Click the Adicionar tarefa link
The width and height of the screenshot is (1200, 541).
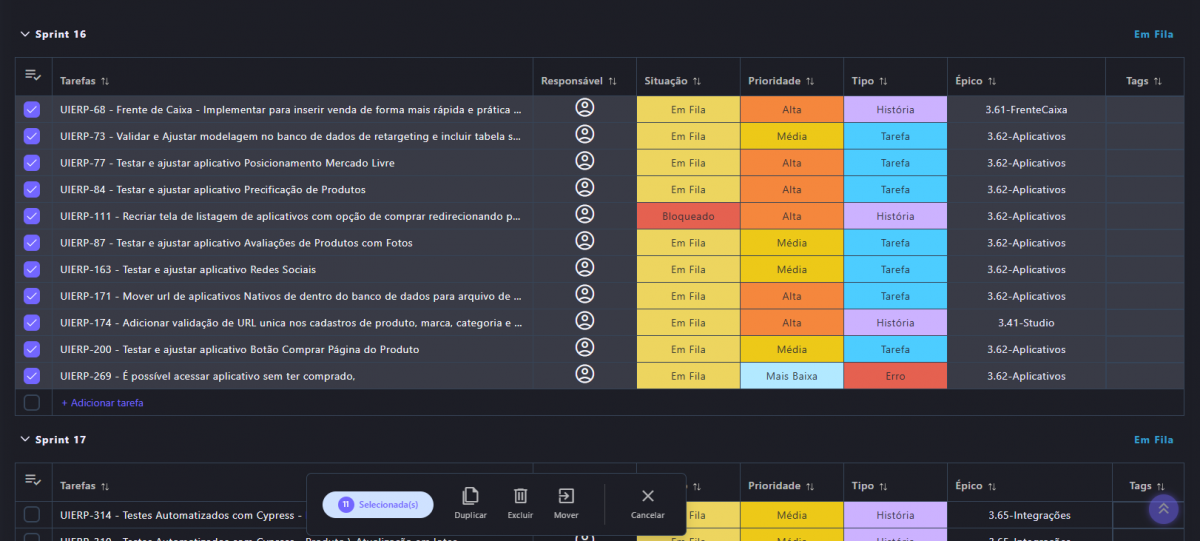[102, 403]
